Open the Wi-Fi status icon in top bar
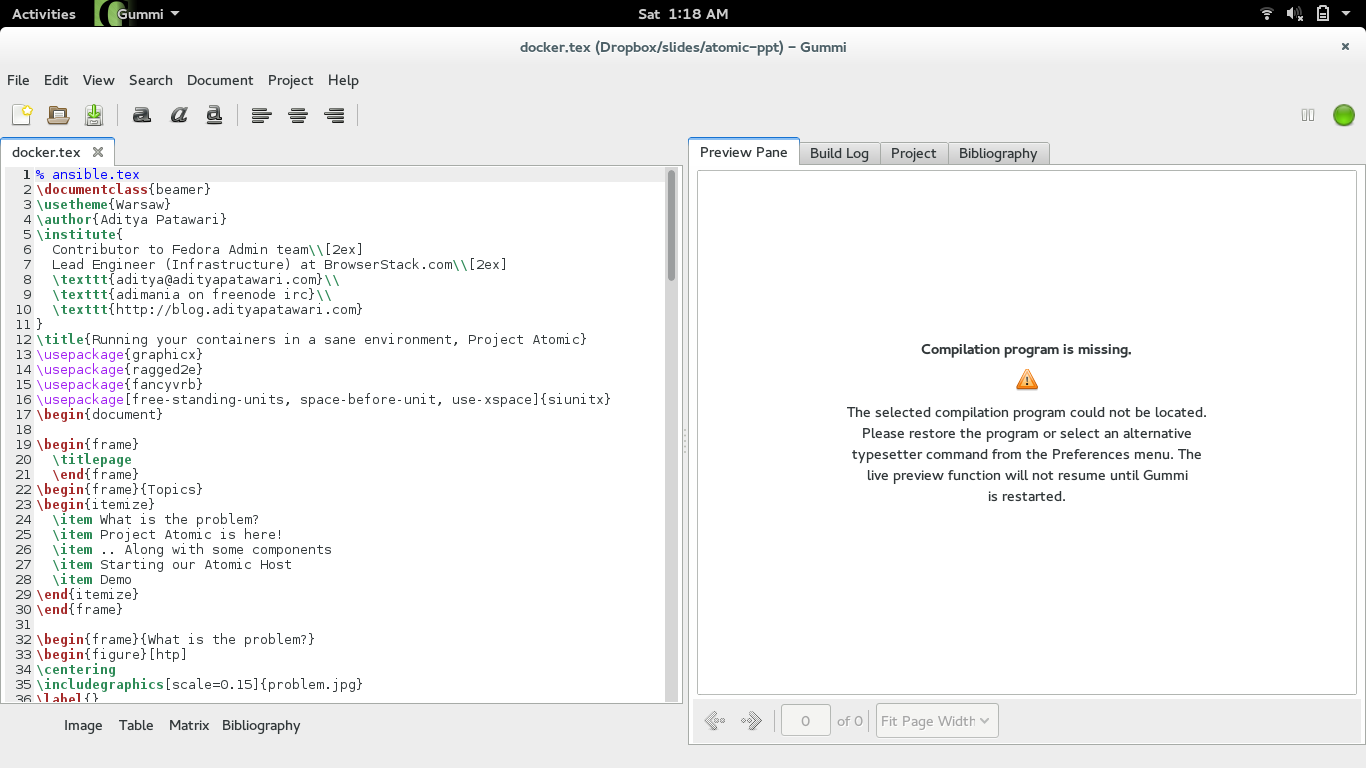Viewport: 1366px width, 768px height. (1267, 14)
